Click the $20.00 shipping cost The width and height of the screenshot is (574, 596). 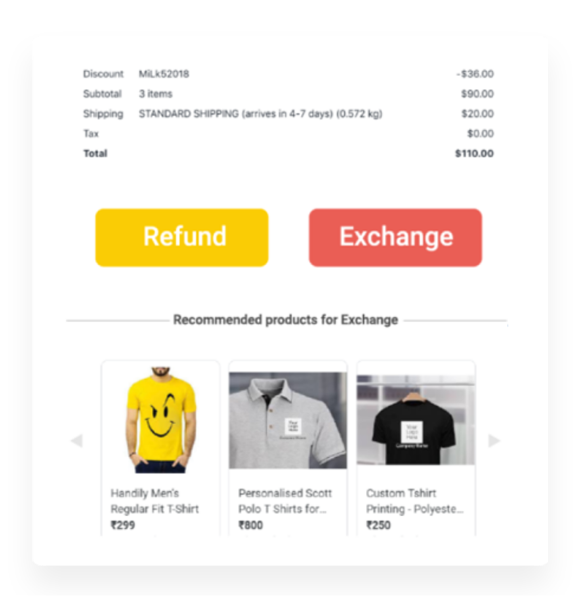click(477, 114)
